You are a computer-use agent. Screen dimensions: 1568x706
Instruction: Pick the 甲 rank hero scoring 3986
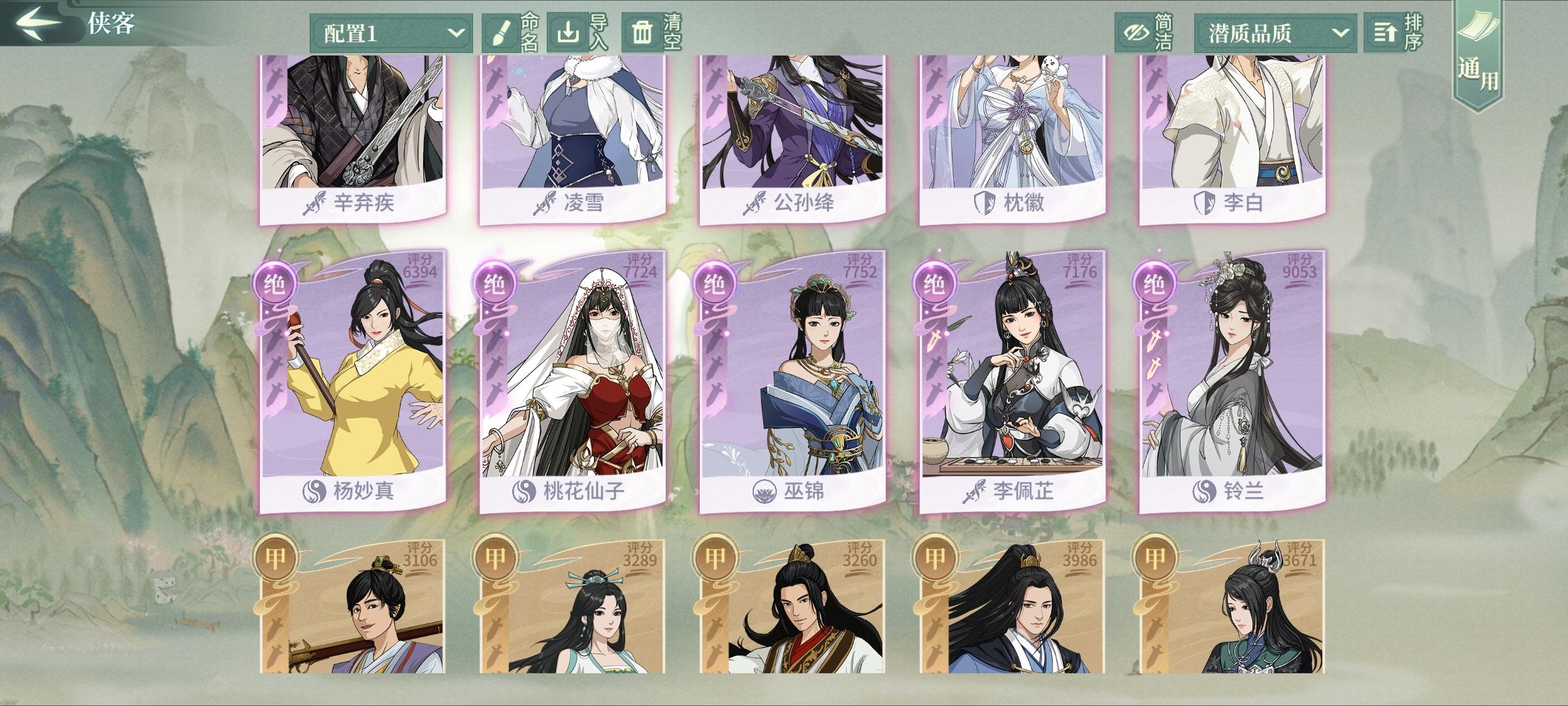coord(1013,607)
